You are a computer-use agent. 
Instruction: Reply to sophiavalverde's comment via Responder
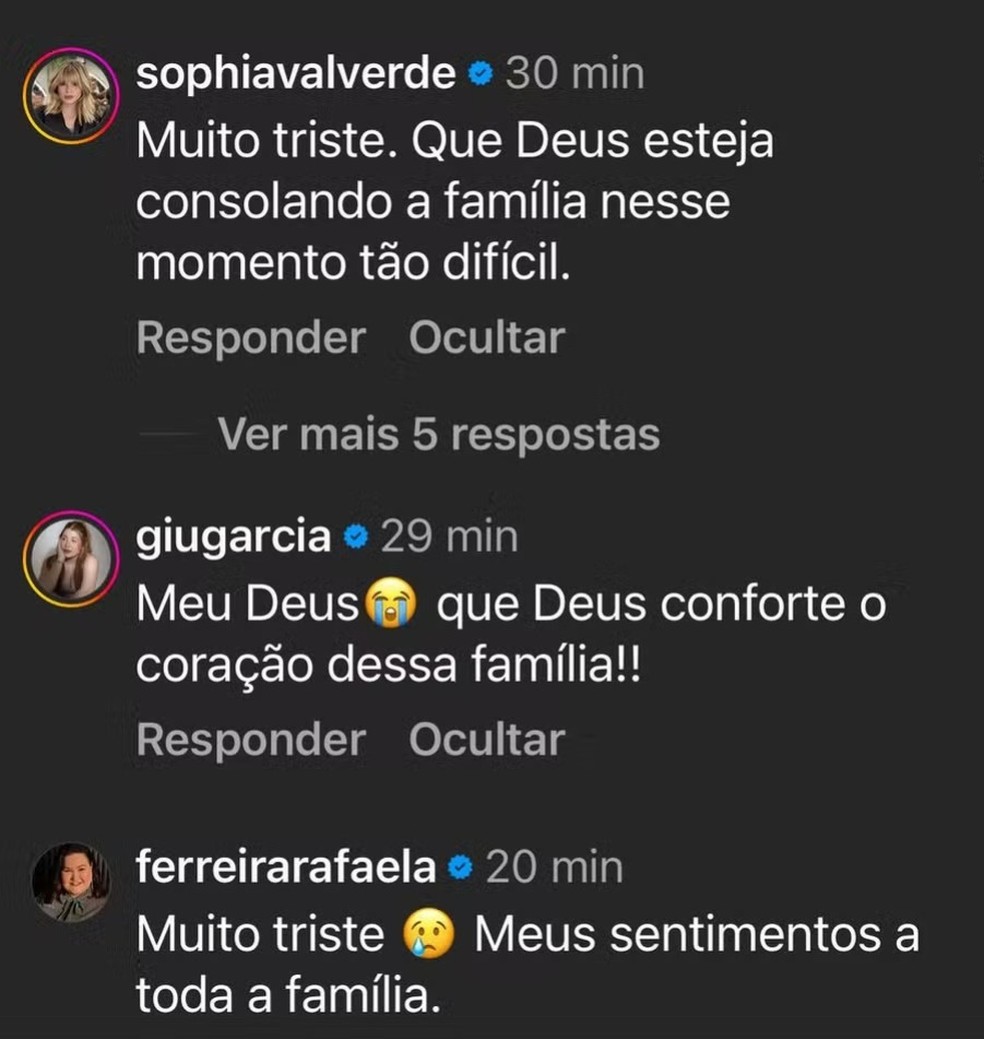pyautogui.click(x=251, y=338)
